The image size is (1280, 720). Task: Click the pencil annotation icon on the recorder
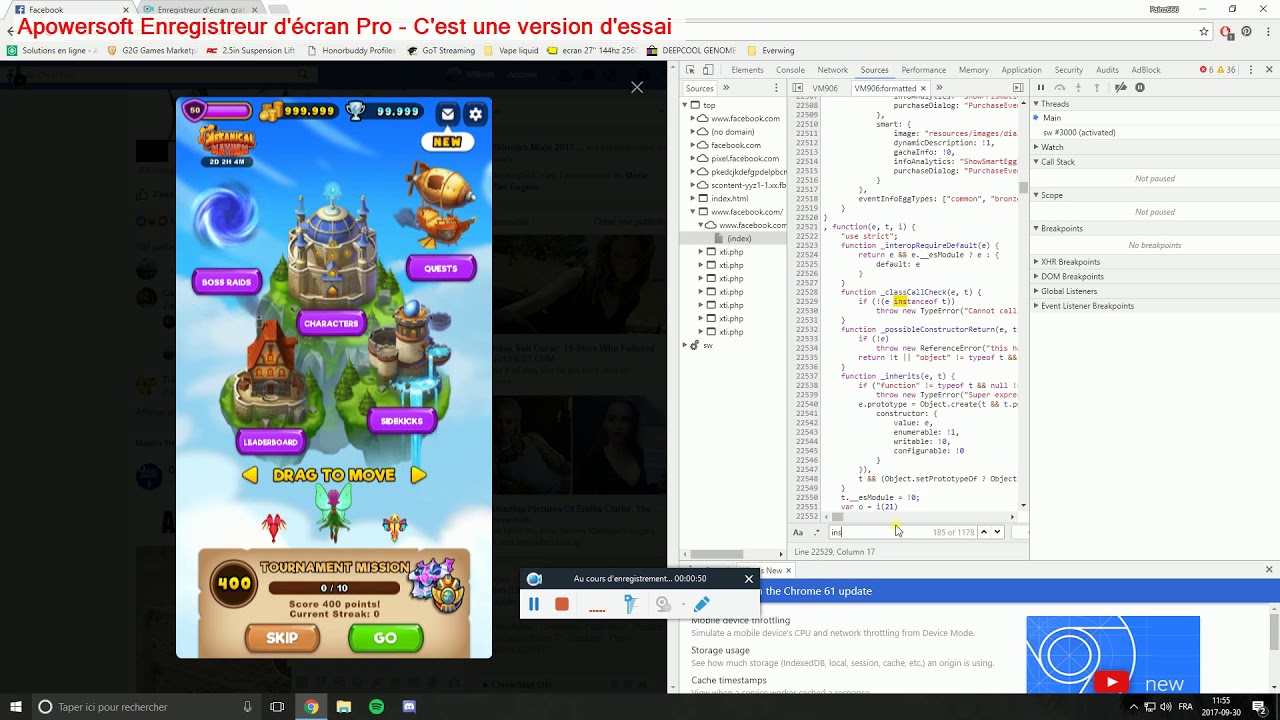click(x=702, y=604)
